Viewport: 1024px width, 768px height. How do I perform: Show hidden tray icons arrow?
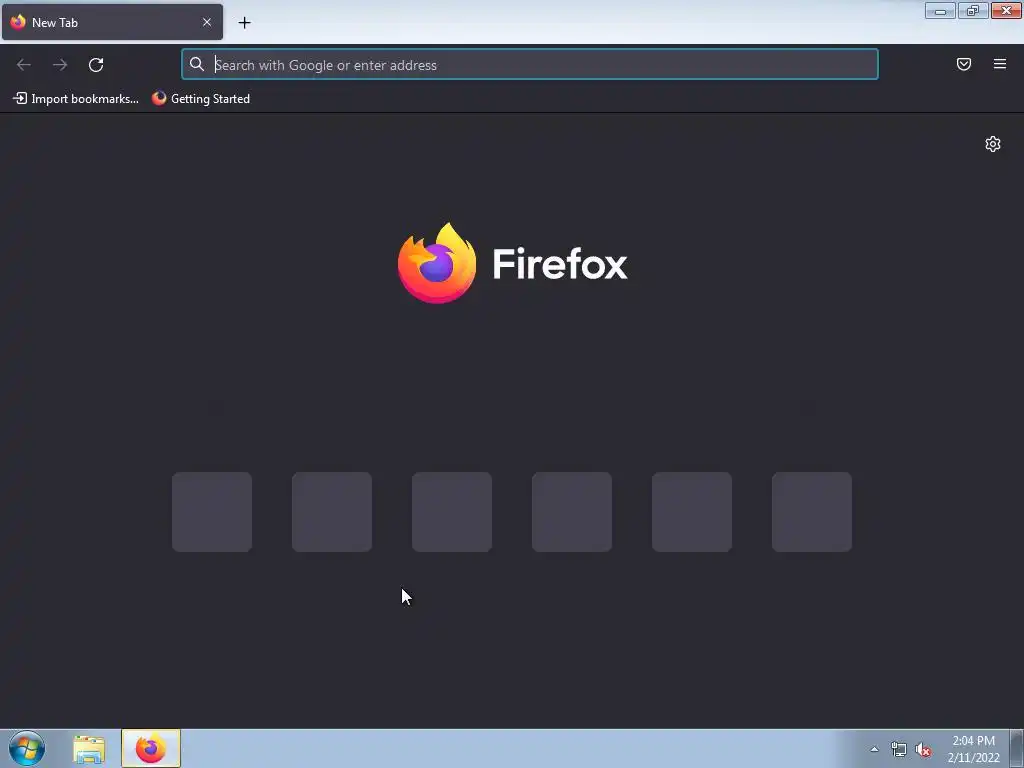[874, 749]
